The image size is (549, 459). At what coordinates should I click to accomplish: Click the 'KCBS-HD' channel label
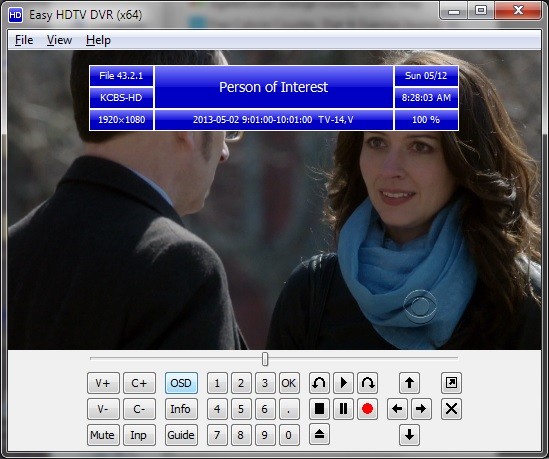121,98
